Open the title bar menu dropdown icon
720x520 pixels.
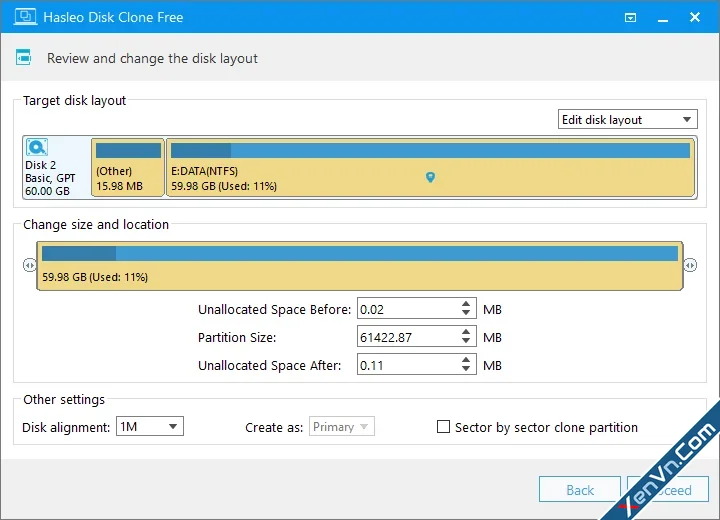pos(630,17)
